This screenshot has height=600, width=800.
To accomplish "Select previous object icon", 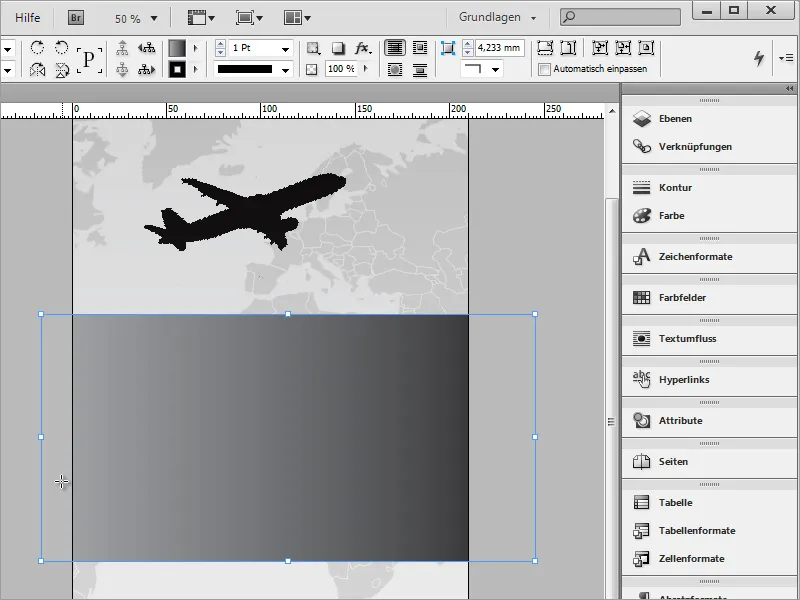I will 147,48.
